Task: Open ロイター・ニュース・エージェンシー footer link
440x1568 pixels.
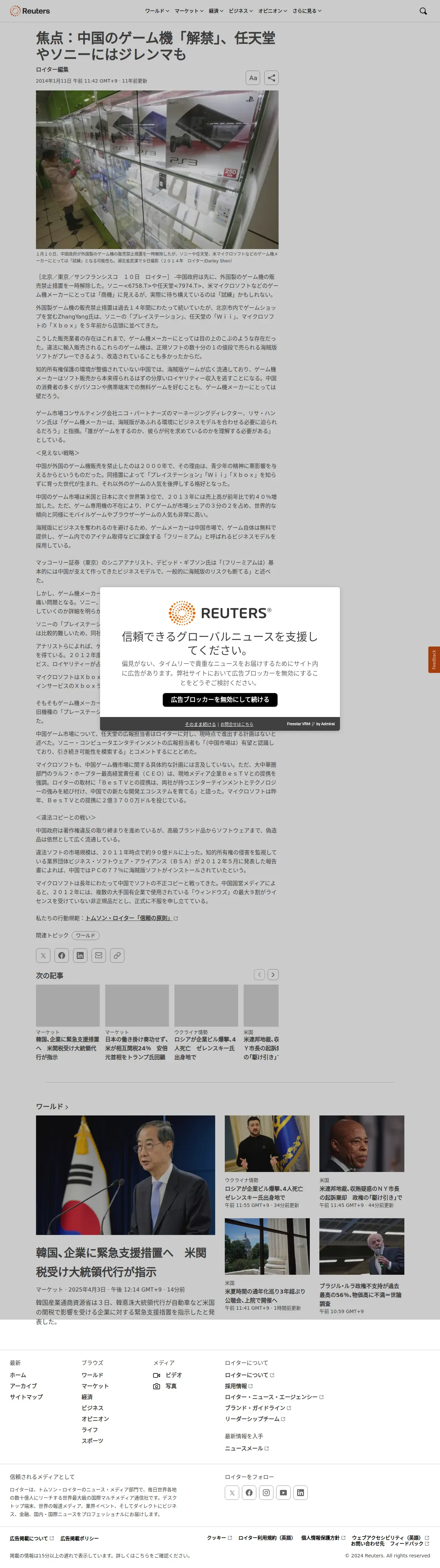Action: (274, 1397)
